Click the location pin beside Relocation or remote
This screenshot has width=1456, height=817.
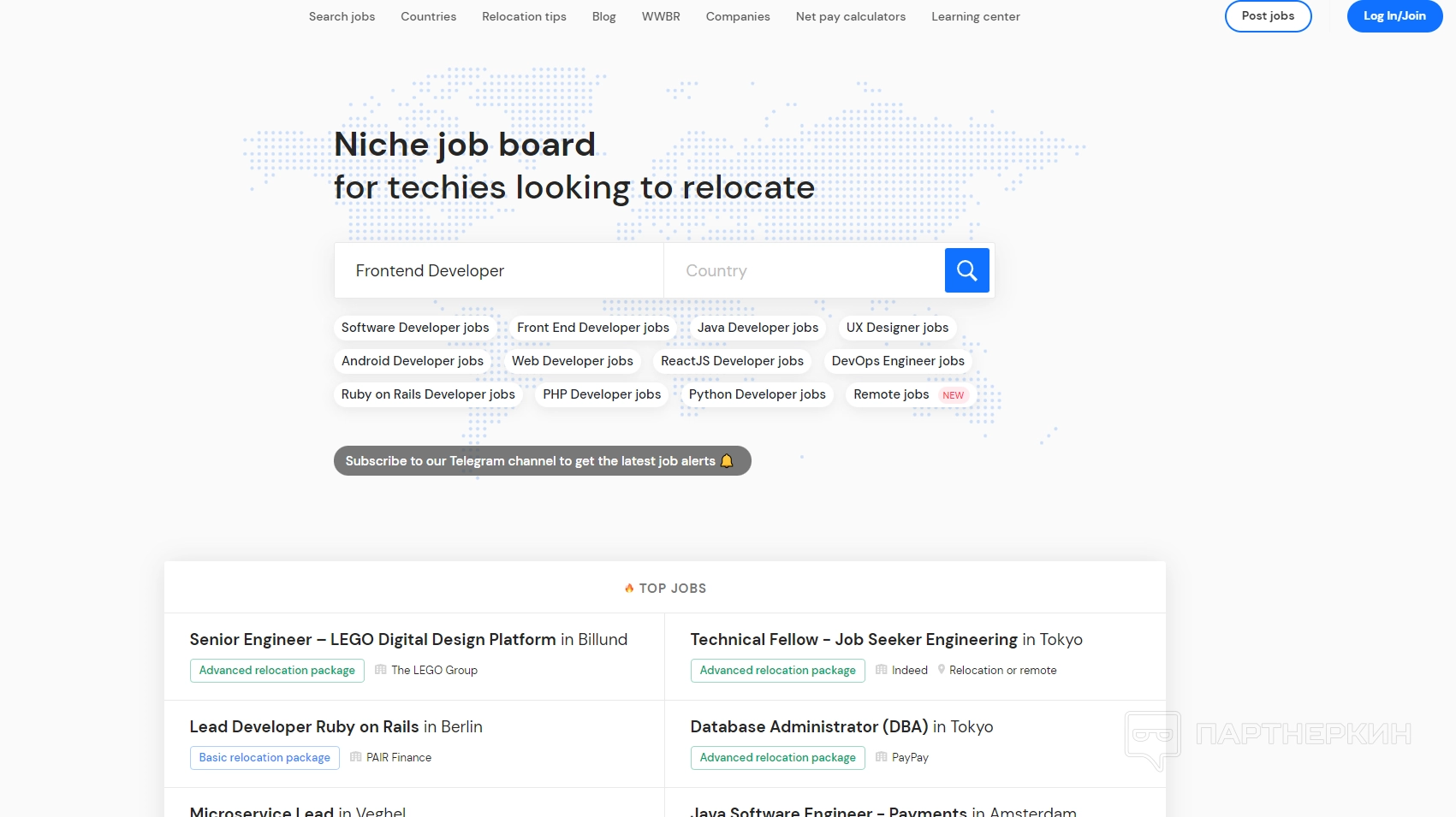pyautogui.click(x=942, y=670)
